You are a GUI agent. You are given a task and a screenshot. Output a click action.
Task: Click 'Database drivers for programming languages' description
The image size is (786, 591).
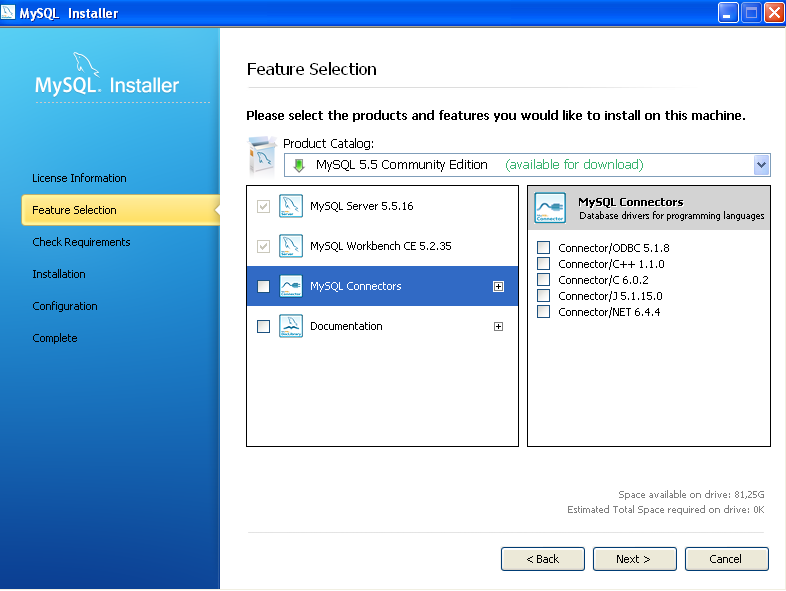point(672,216)
